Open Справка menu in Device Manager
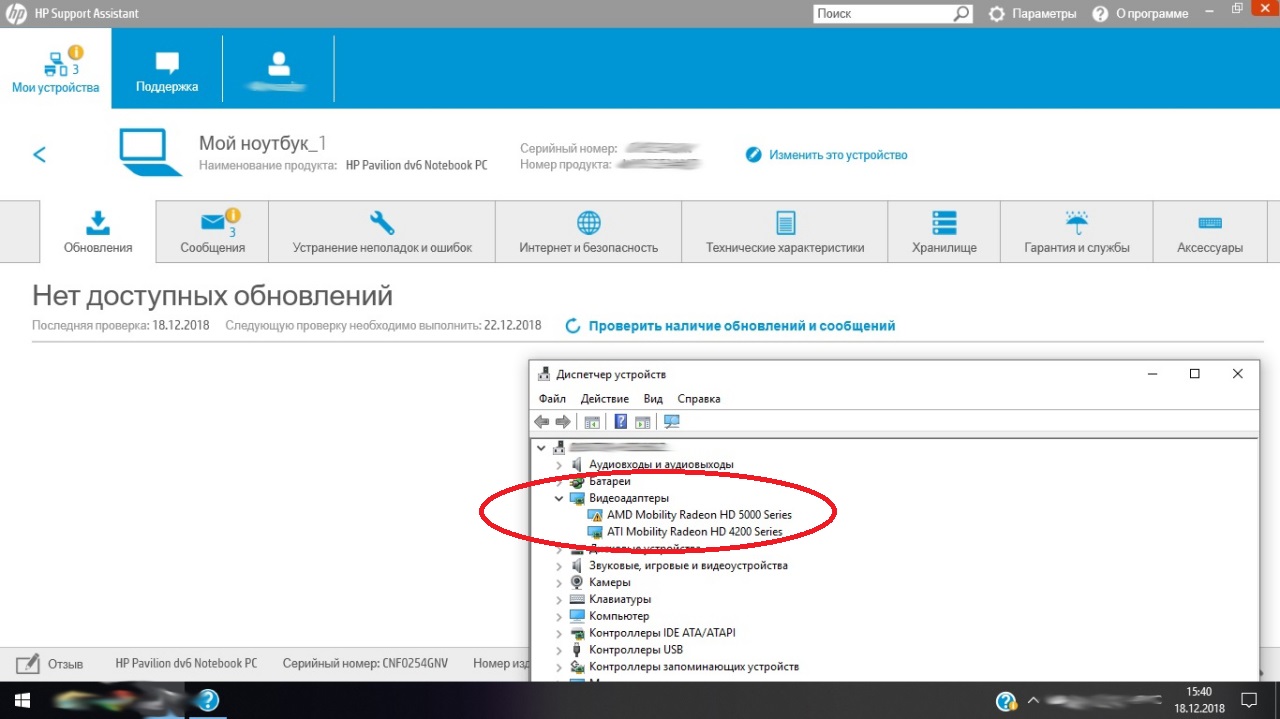 [698, 398]
